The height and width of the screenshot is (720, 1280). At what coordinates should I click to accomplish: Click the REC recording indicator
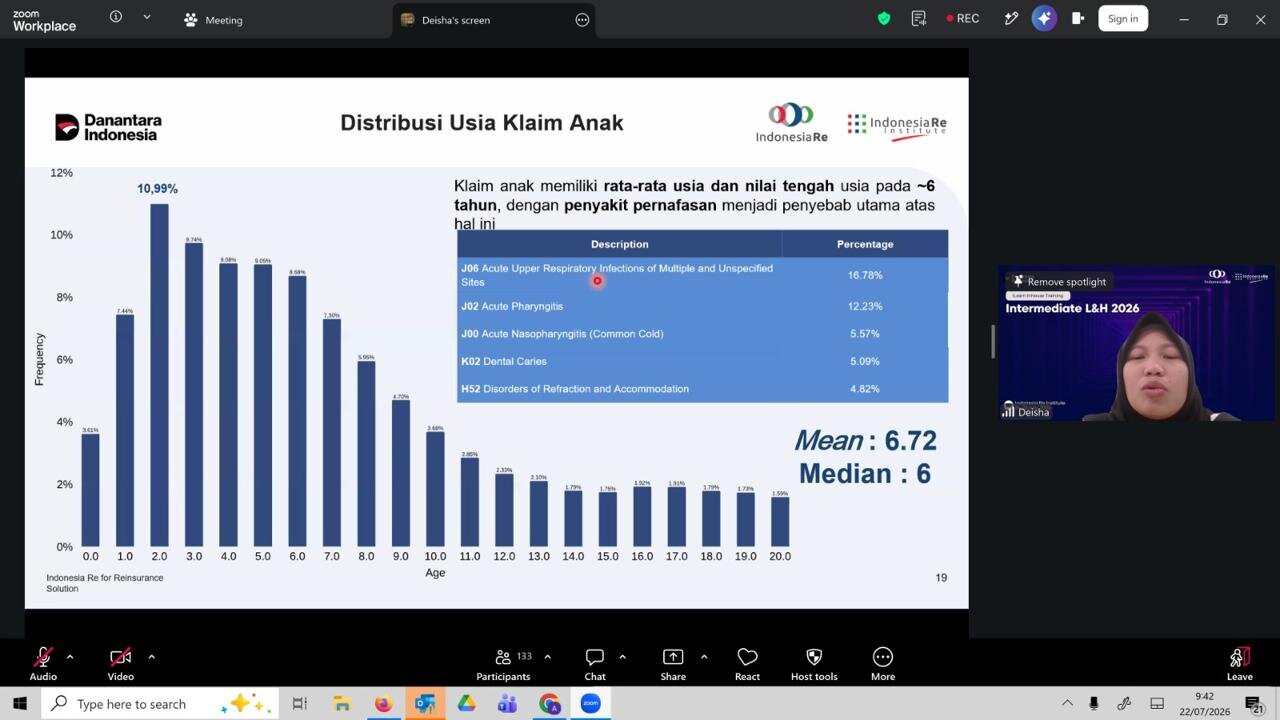coord(962,18)
